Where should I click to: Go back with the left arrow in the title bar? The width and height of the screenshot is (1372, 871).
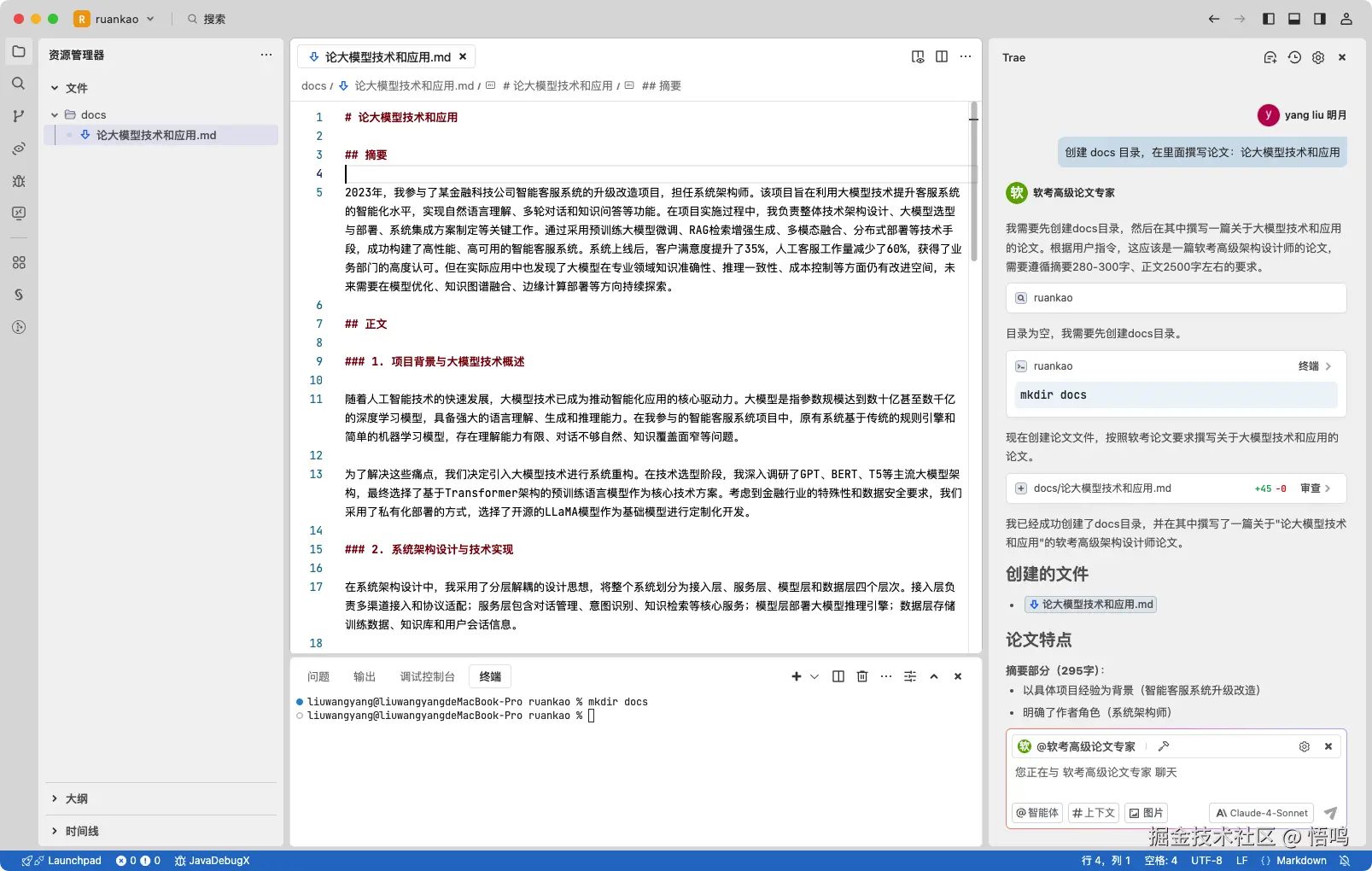(1214, 19)
